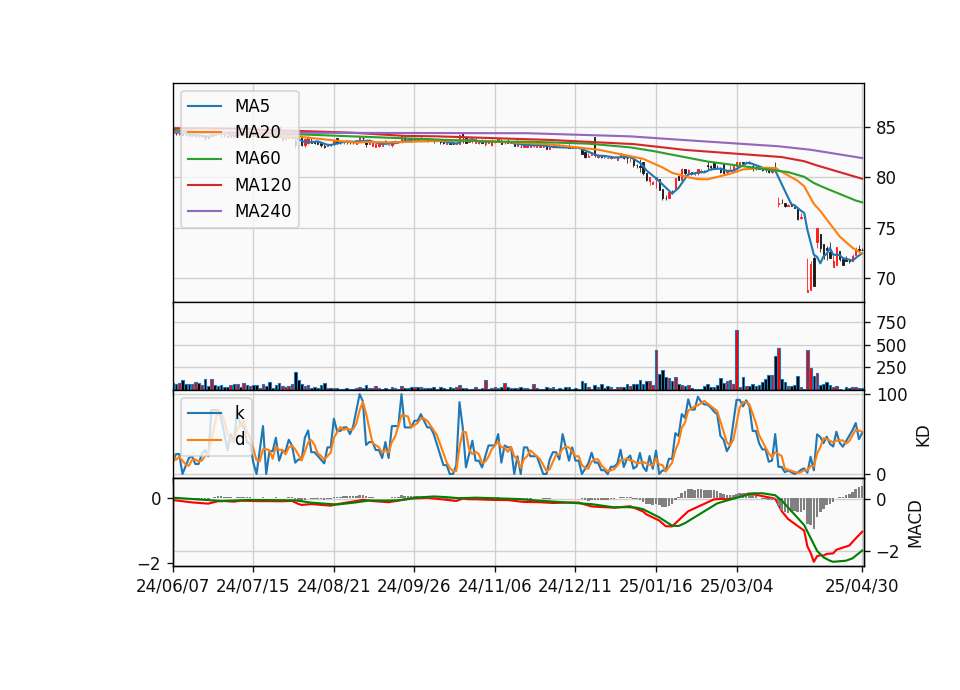Click the KD axis title
The width and height of the screenshot is (960, 690).
923,436
